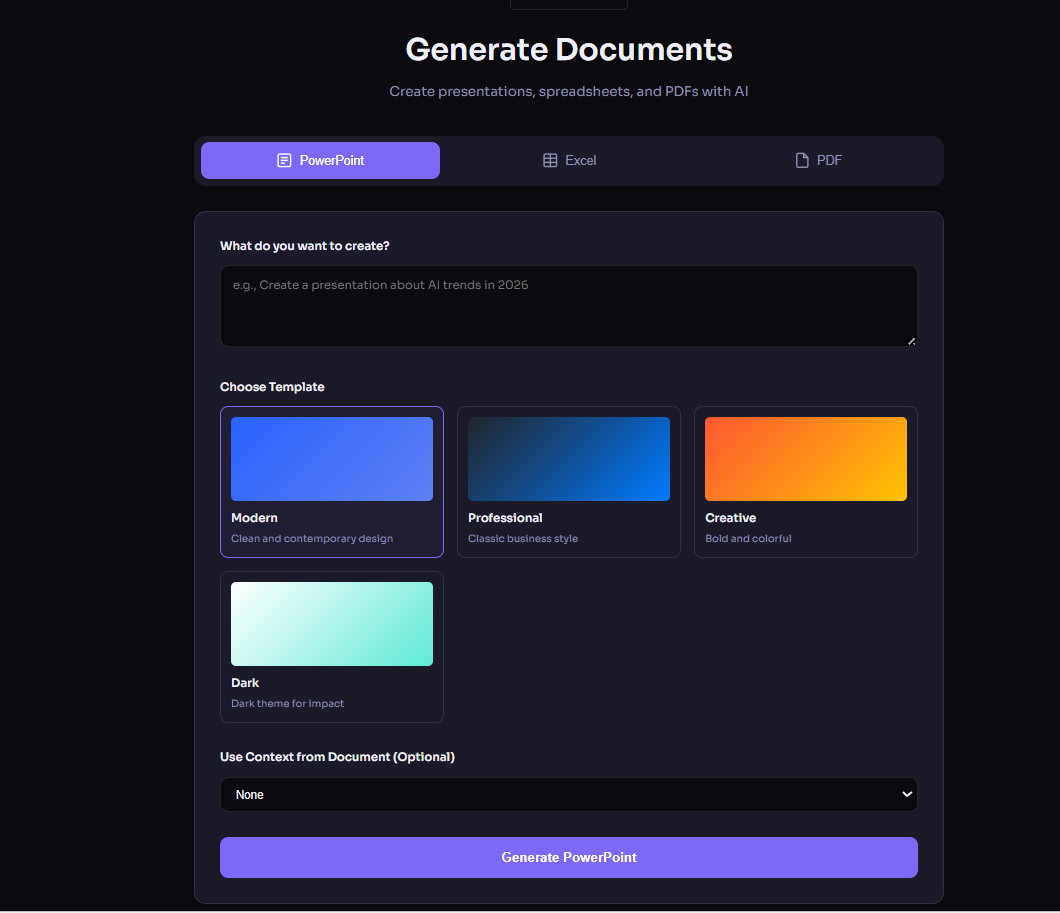Click the PowerPoint slide icon
1060x913 pixels.
pos(284,160)
